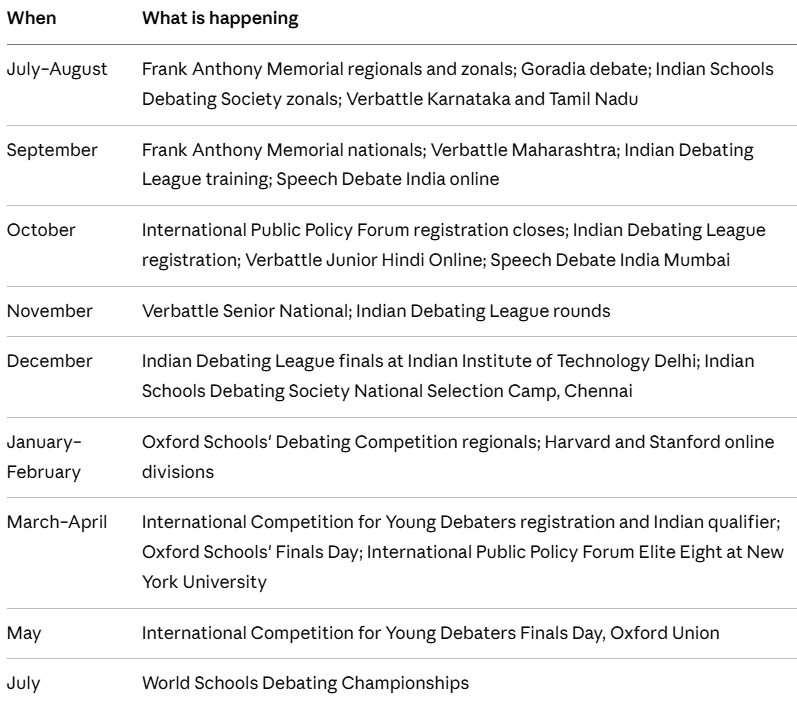The width and height of the screenshot is (797, 702).
Task: Click the "When" column header
Action: [32, 18]
